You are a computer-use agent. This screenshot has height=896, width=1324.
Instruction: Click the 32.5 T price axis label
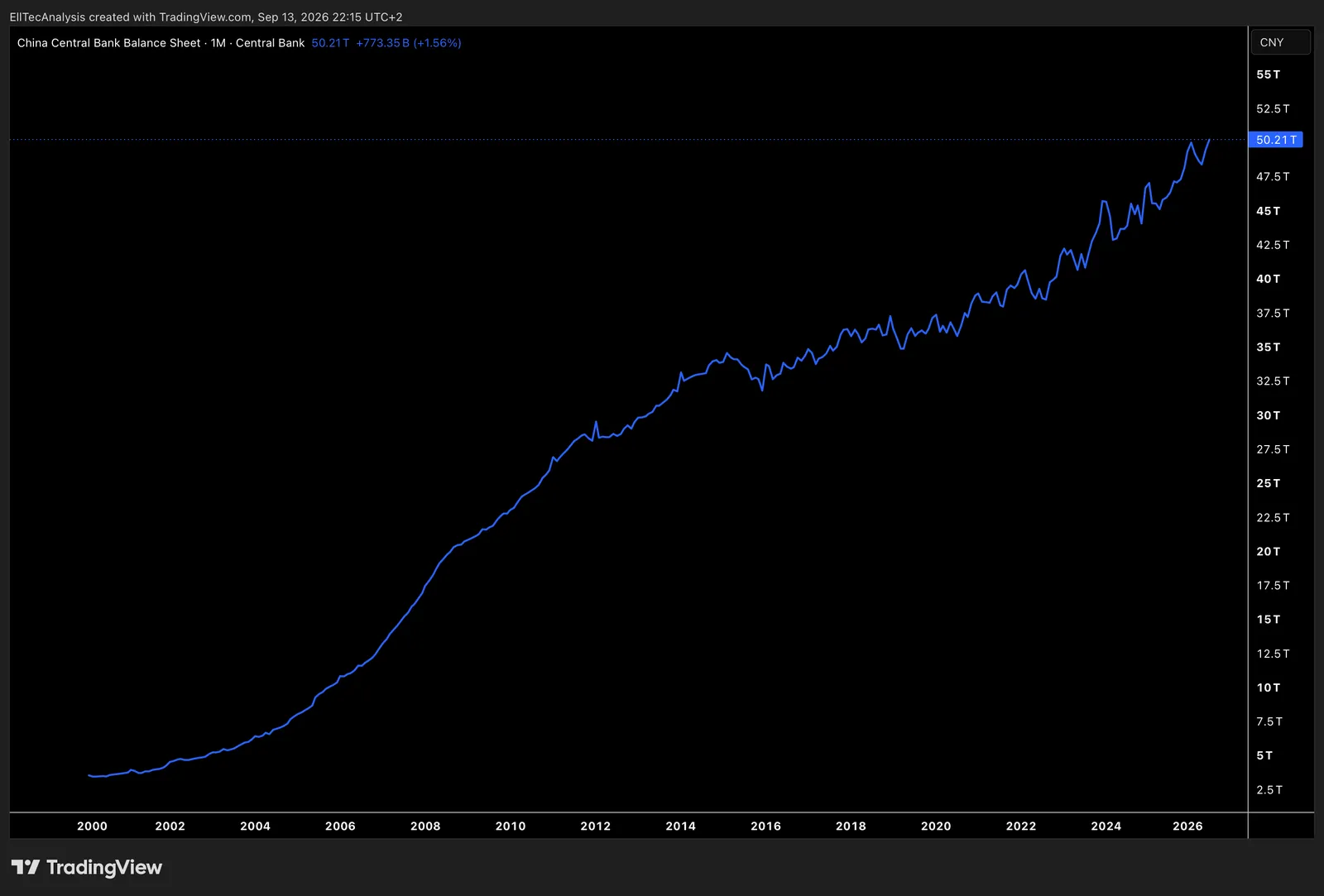click(1273, 381)
